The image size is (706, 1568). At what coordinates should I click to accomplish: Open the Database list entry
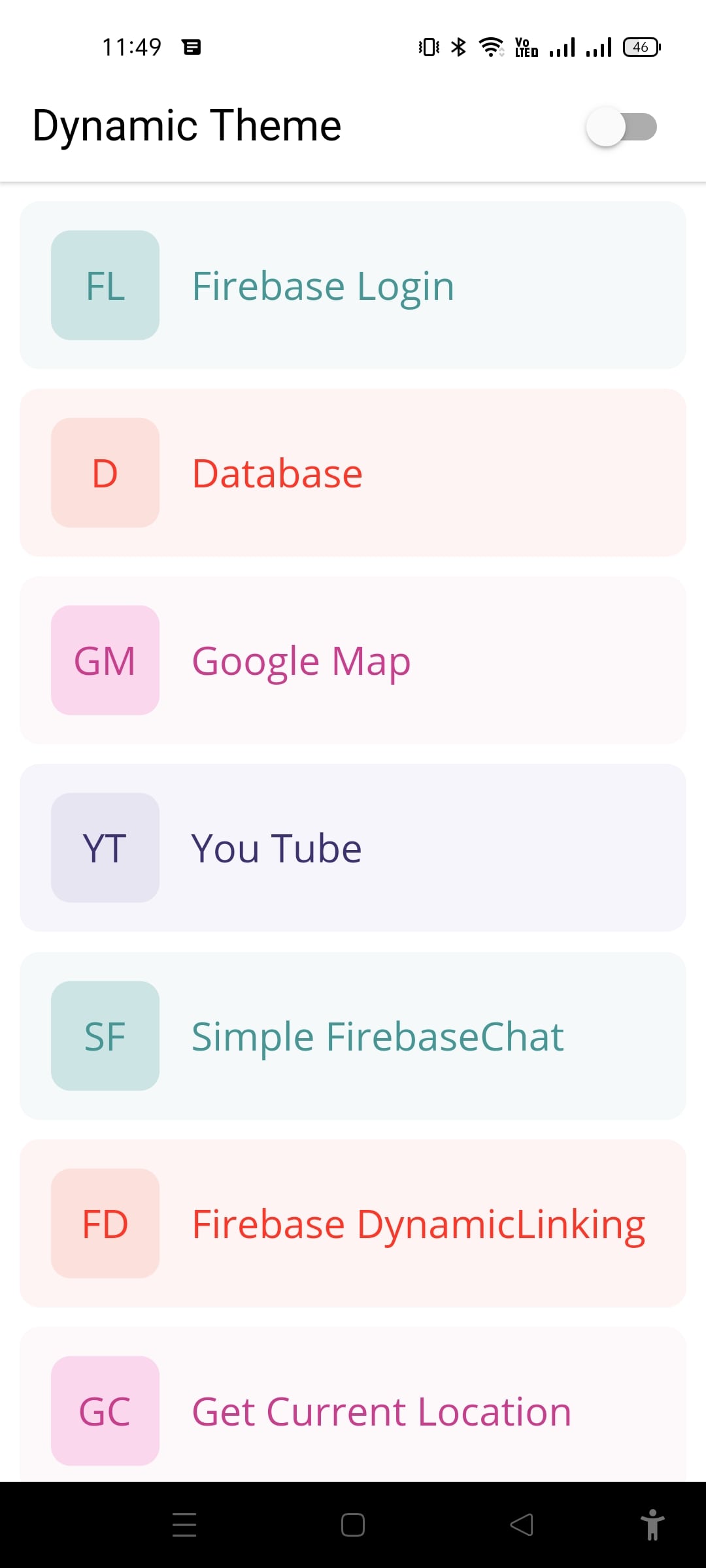[277, 474]
